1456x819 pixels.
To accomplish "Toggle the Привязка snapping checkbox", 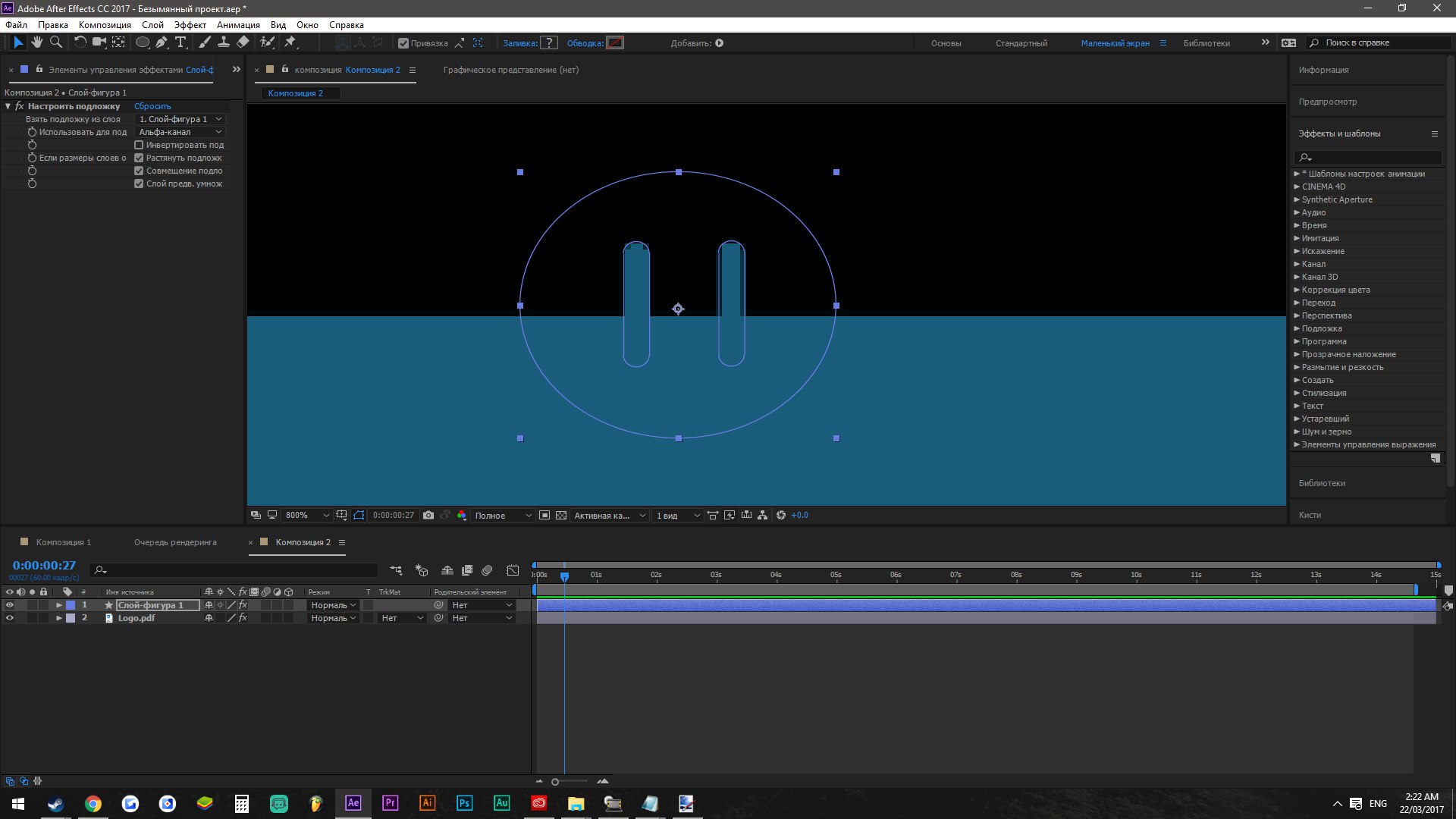I will pyautogui.click(x=403, y=43).
